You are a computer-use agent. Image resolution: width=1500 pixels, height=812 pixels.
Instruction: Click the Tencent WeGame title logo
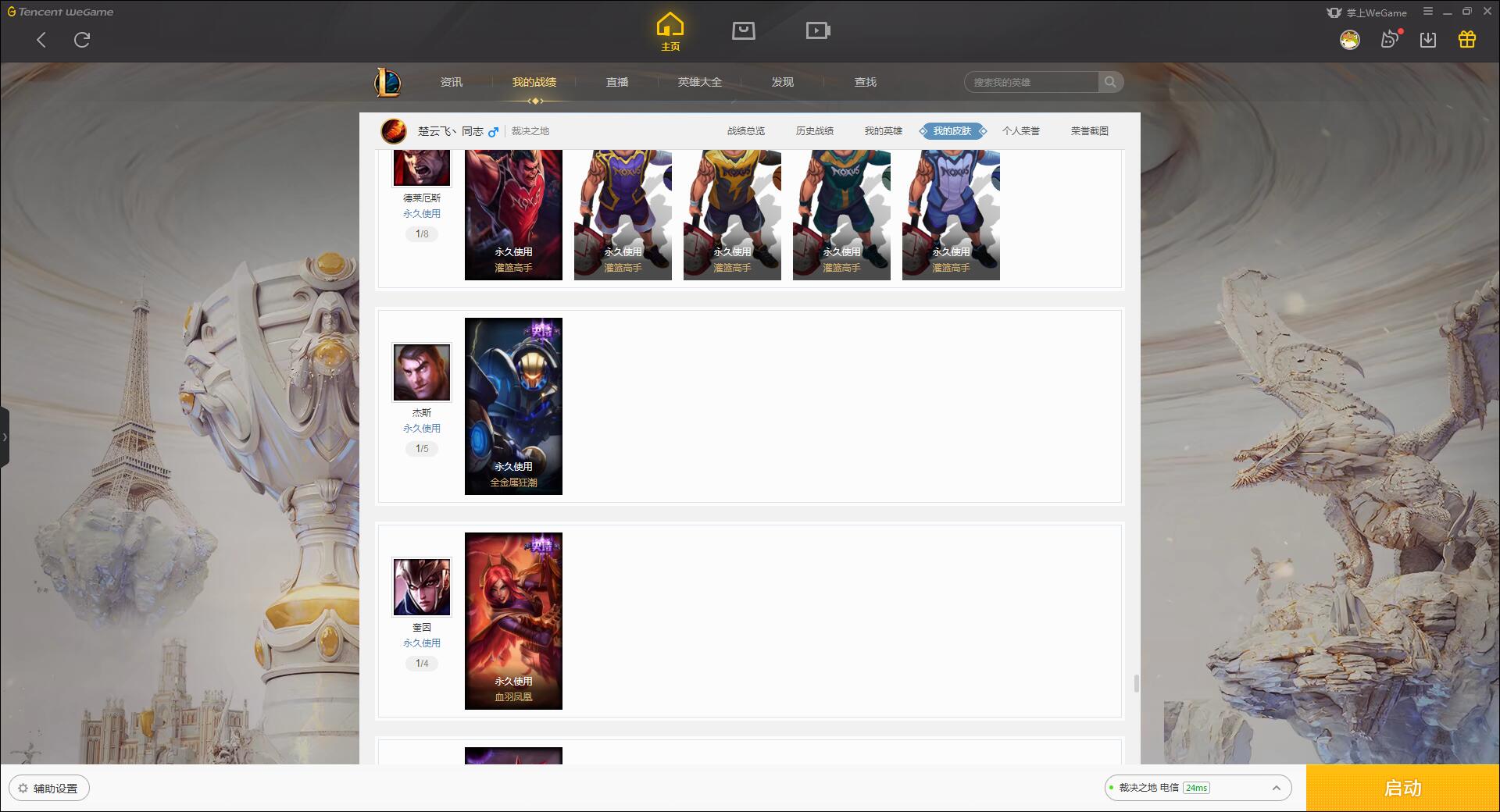click(60, 12)
